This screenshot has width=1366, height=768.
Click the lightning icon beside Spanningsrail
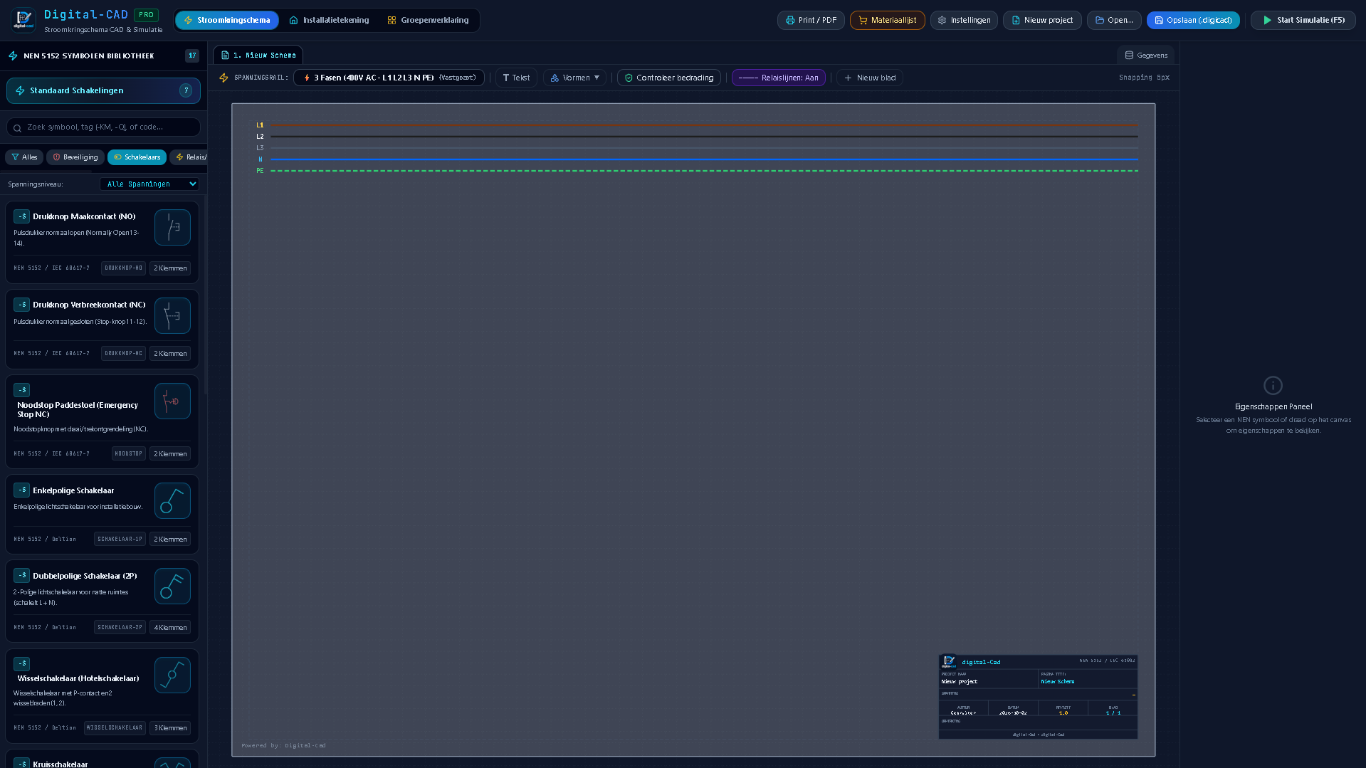click(224, 77)
